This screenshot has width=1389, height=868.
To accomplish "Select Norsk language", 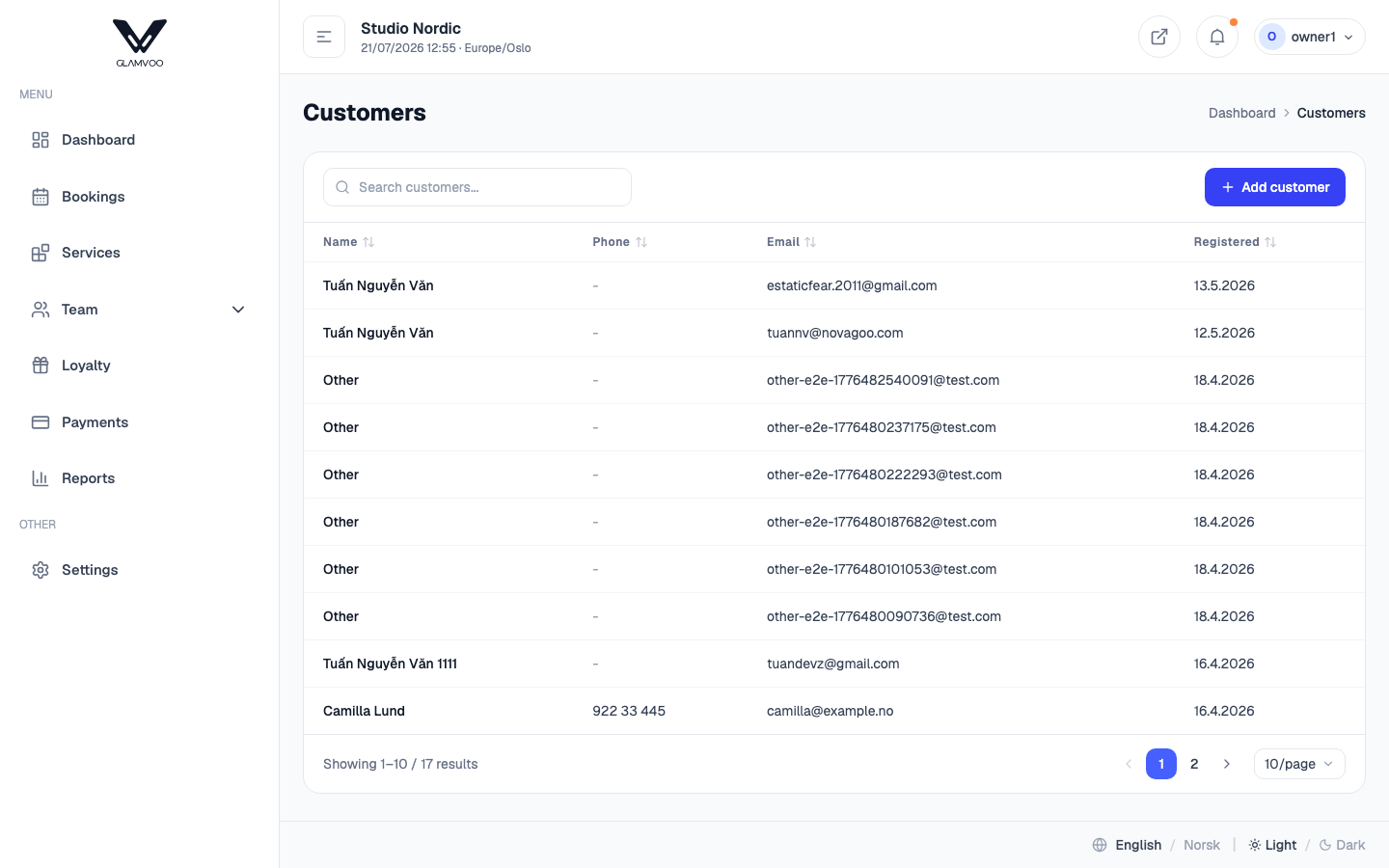I will point(1202,845).
